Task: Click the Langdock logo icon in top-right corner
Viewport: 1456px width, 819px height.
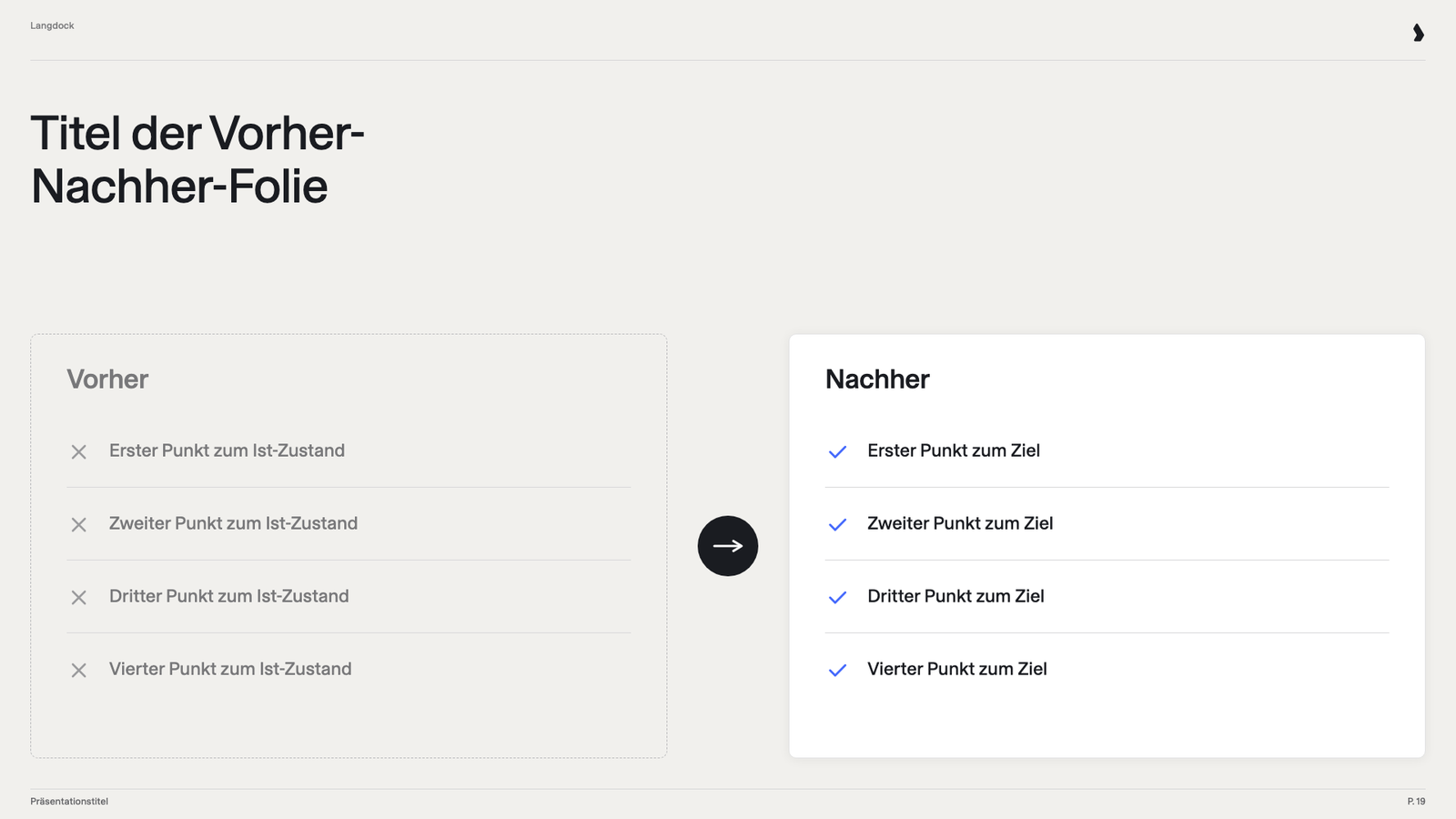Action: (1418, 33)
